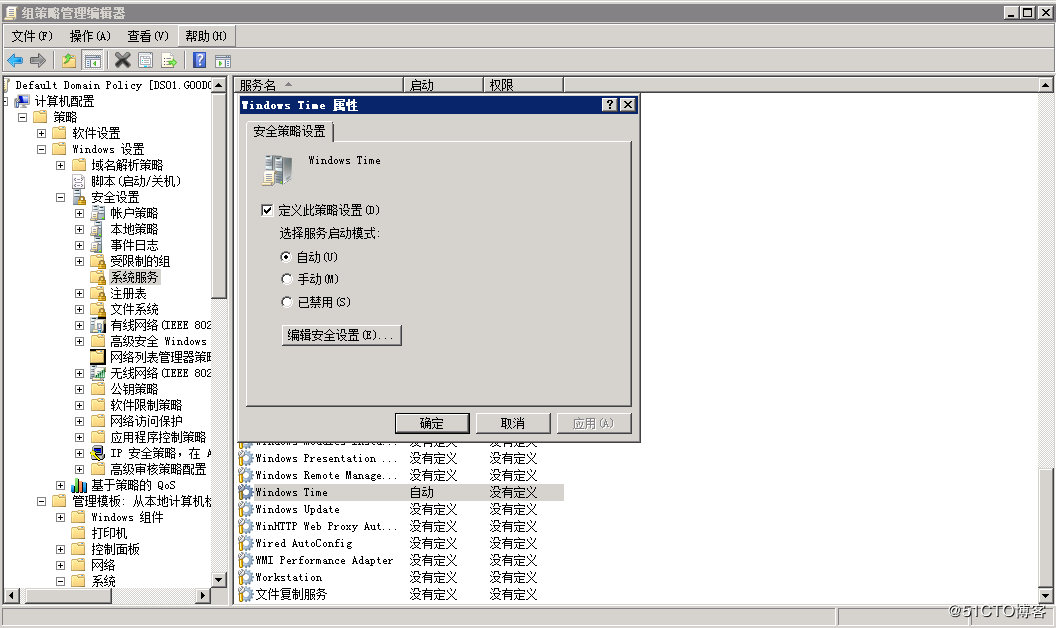Click the export list toolbar icon
Screen dimensions: 1056x628
coord(169,61)
